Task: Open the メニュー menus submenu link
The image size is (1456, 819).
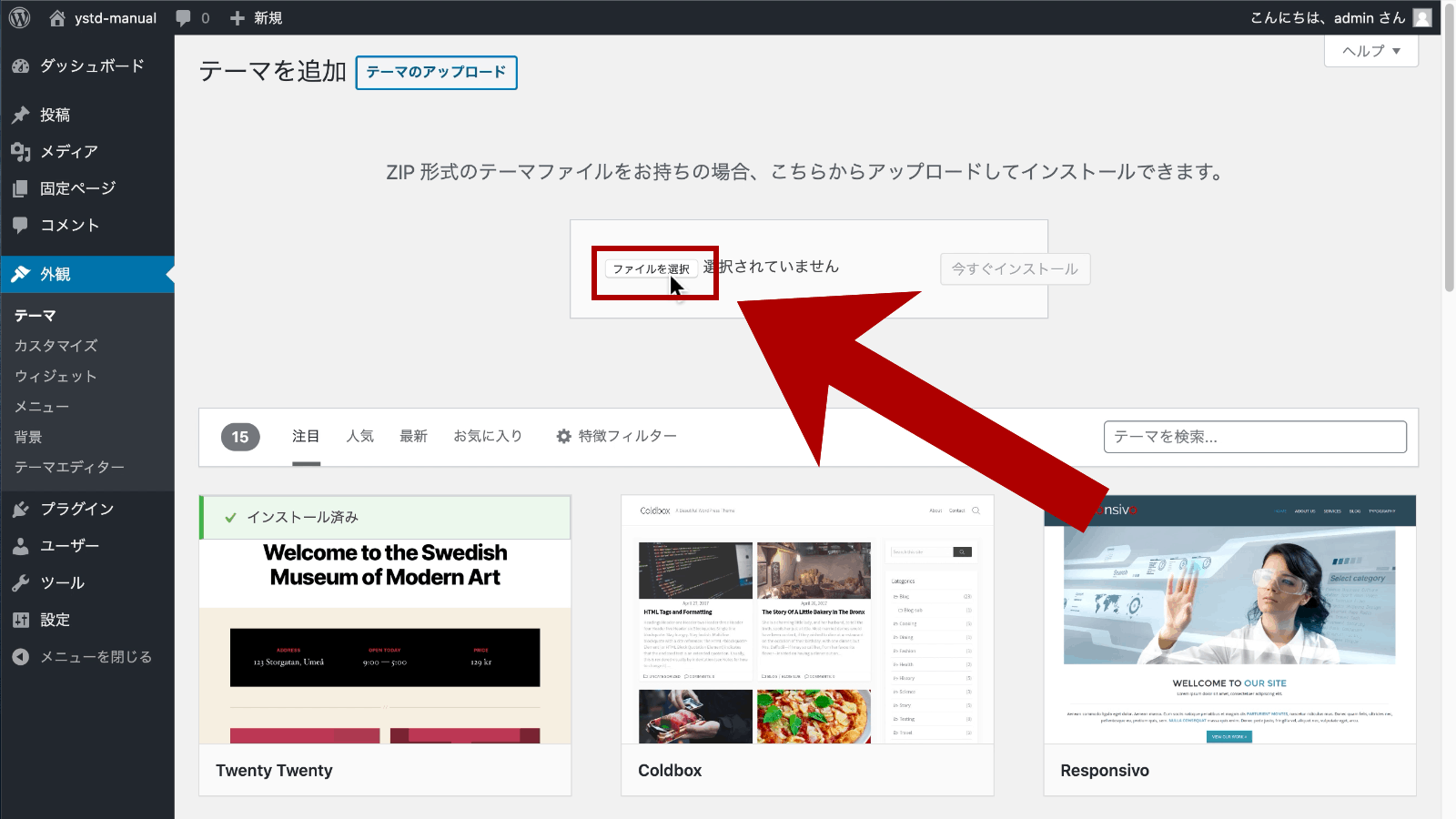Action: pyautogui.click(x=42, y=406)
